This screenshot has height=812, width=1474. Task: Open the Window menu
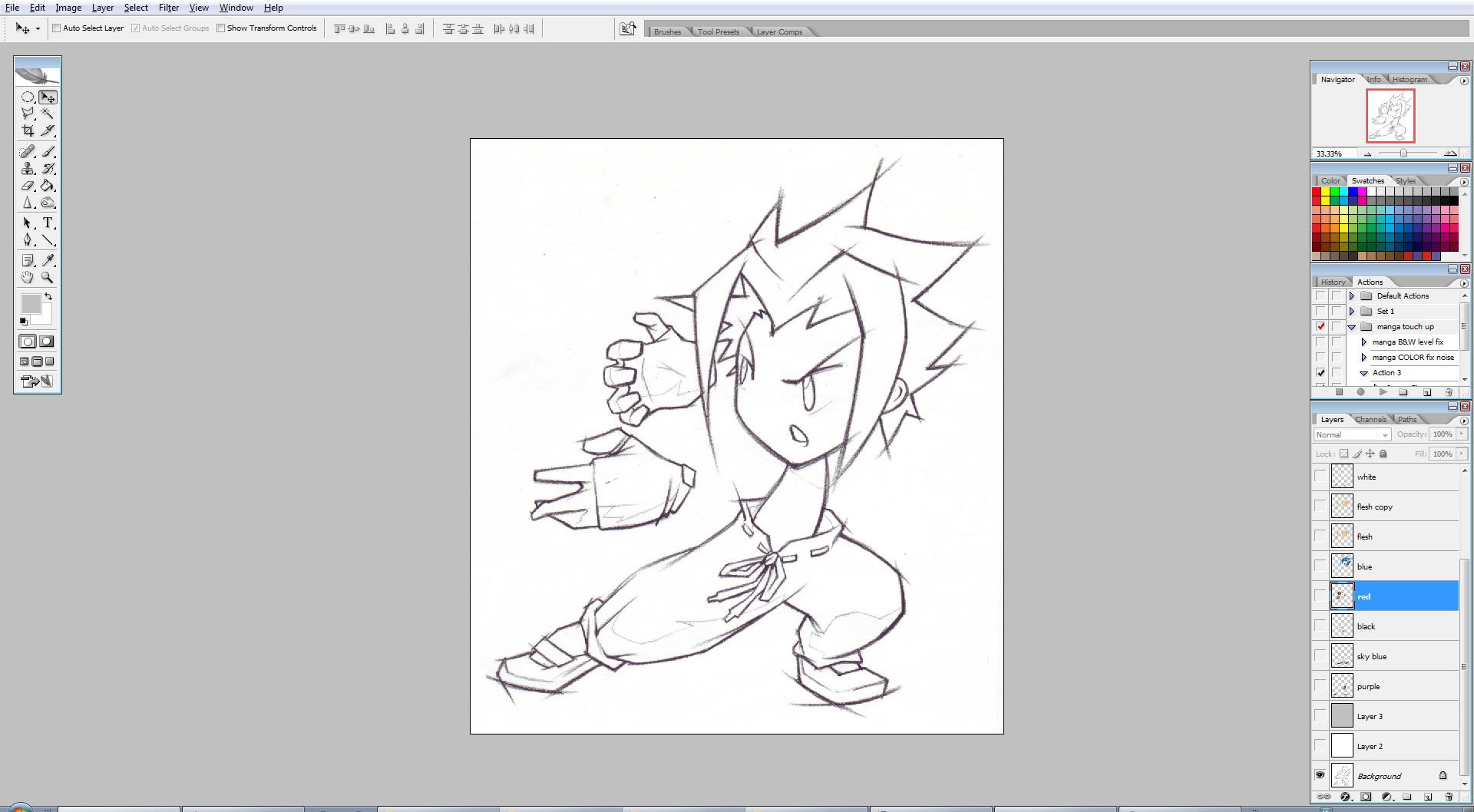coord(236,8)
